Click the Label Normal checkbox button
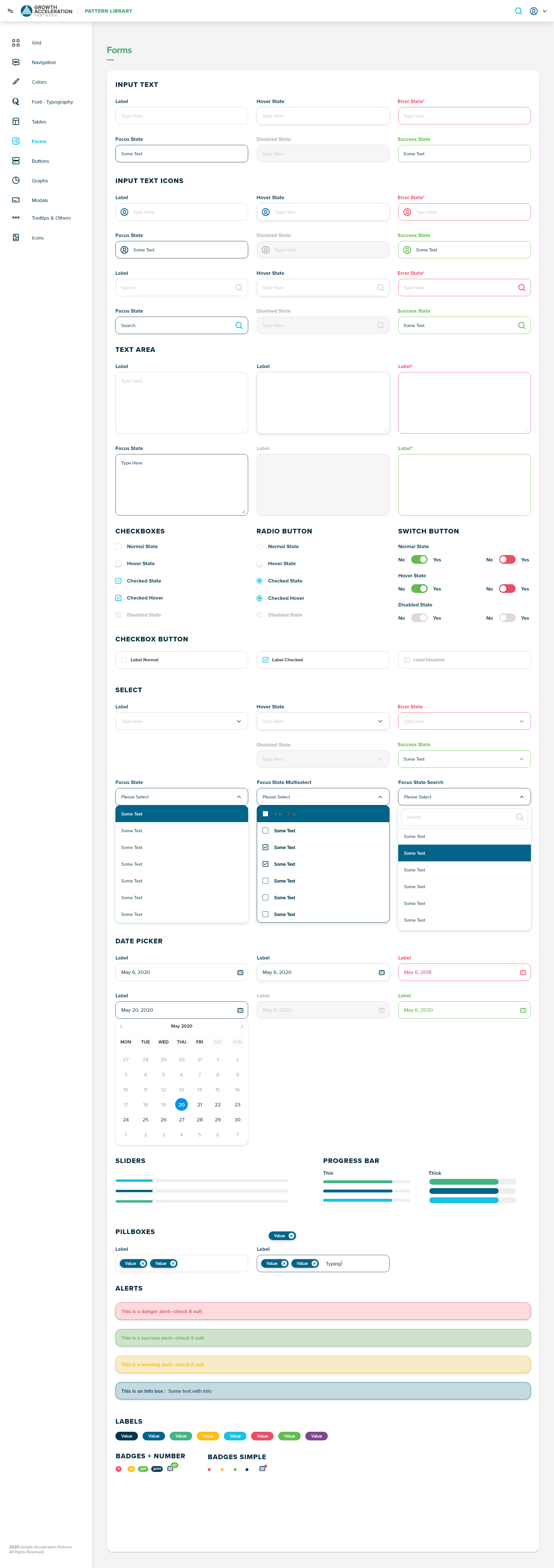 (x=124, y=660)
